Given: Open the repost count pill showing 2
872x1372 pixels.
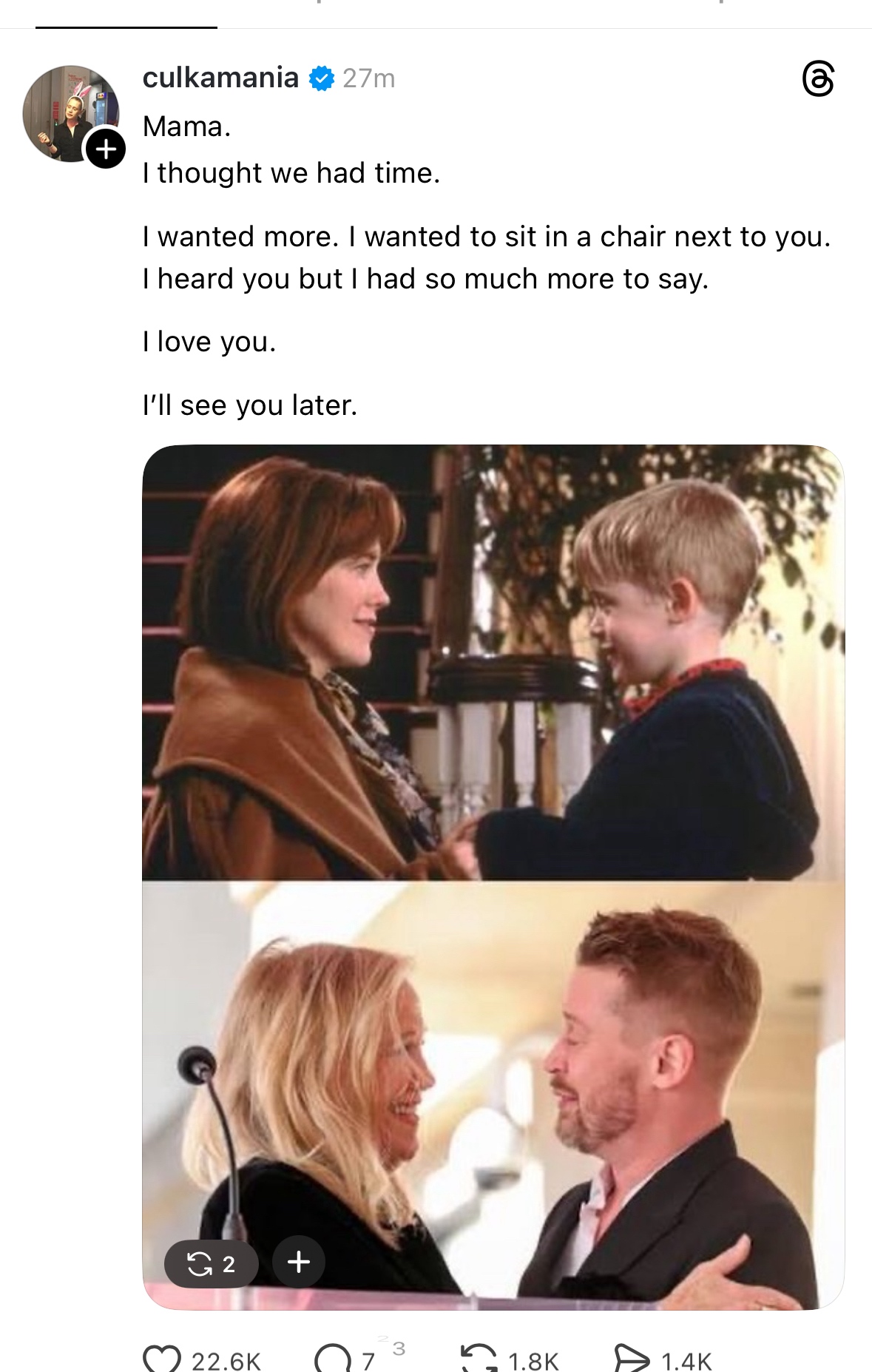Looking at the screenshot, I should (212, 1263).
